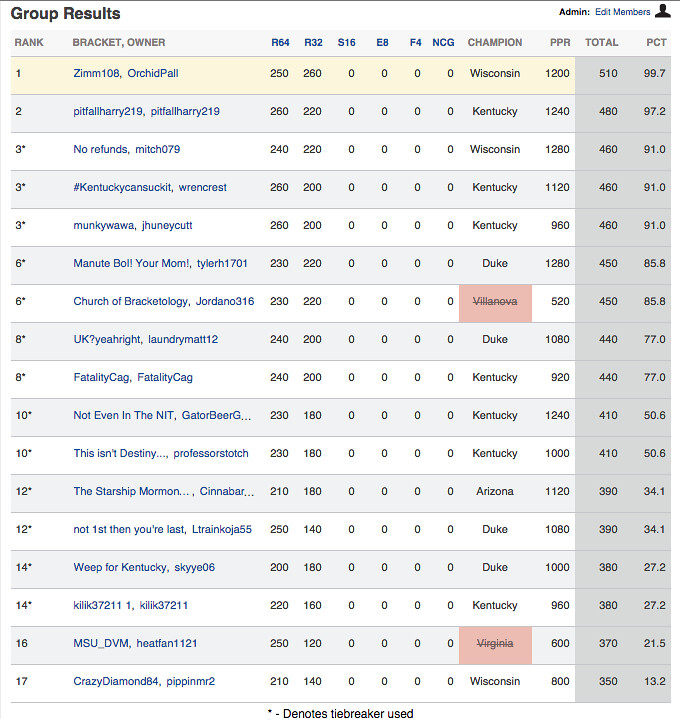Open the #Kentuckycansuckit bracket link
The image size is (680, 719).
pos(122,188)
